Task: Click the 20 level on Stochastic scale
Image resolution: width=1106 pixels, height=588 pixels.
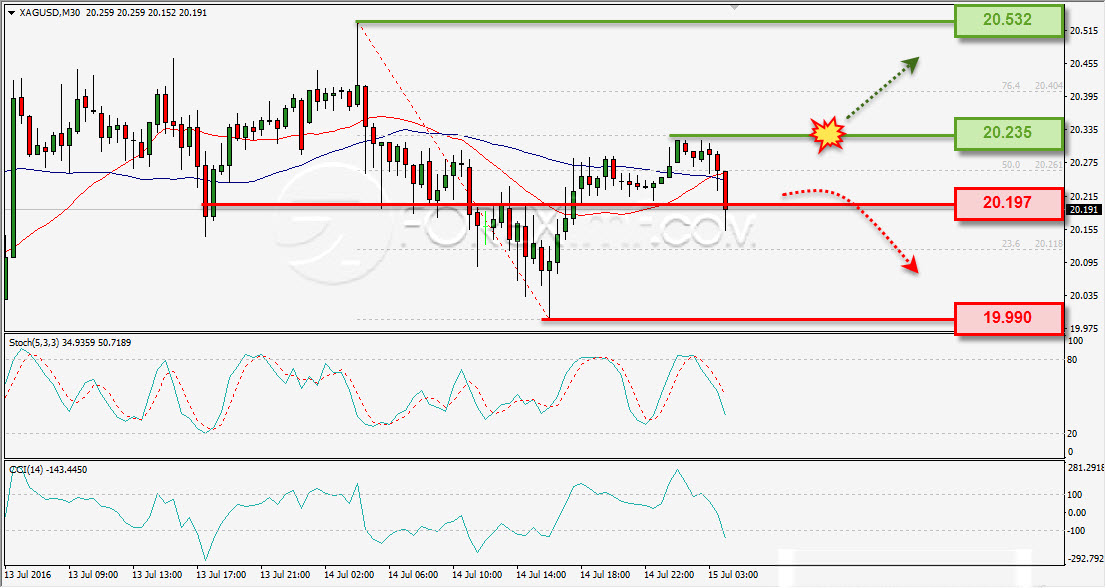Action: 1072,434
